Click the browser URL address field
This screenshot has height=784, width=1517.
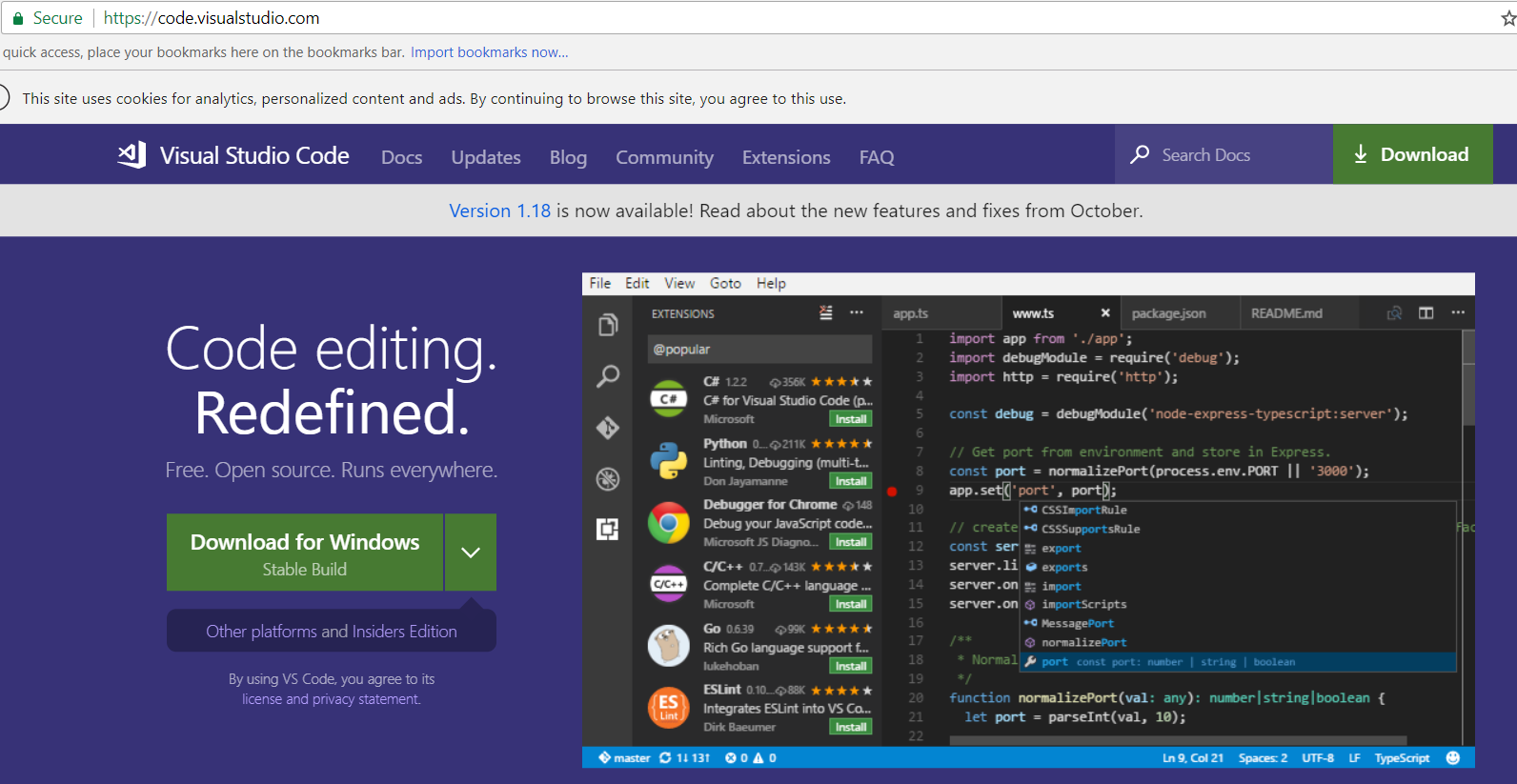pos(762,18)
